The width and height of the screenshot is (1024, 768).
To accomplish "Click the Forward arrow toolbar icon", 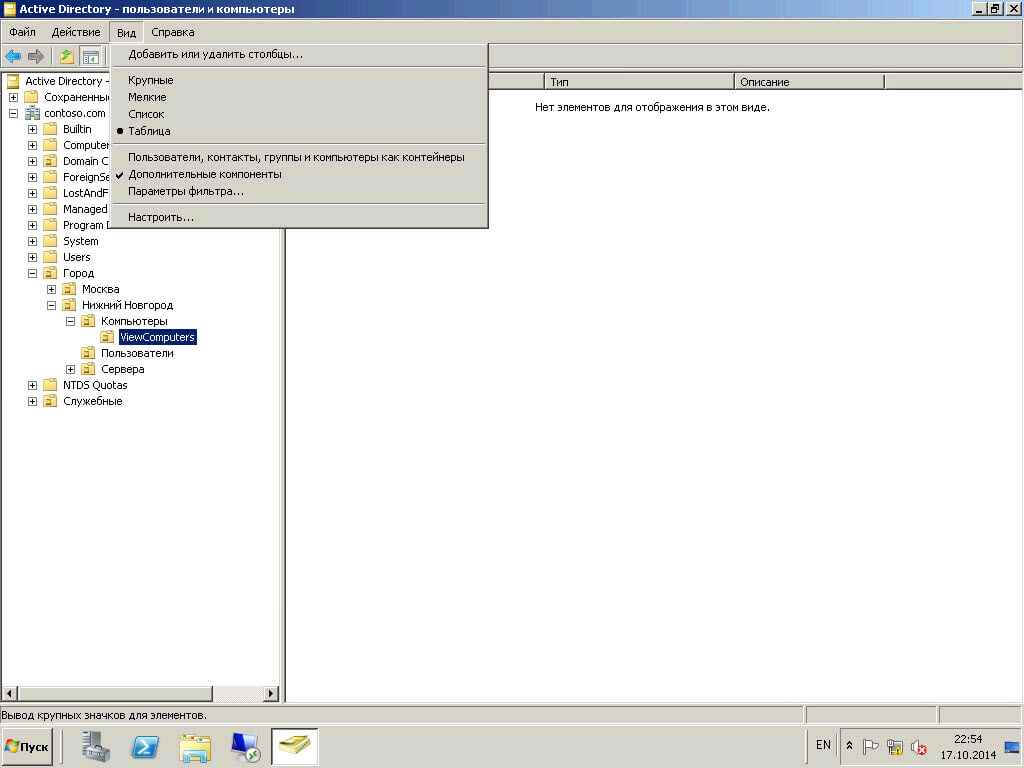I will 36,57.
